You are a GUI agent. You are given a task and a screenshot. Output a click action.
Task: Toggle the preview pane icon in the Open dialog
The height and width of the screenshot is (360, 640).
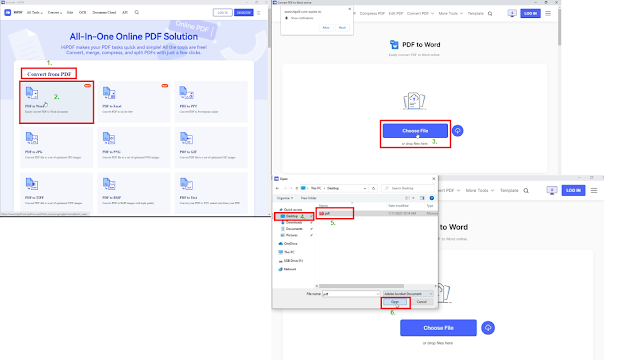tap(422, 198)
